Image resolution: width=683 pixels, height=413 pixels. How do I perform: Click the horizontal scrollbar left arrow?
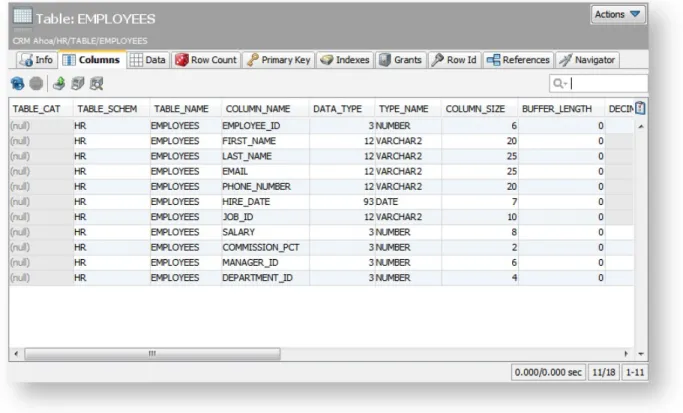[16, 354]
